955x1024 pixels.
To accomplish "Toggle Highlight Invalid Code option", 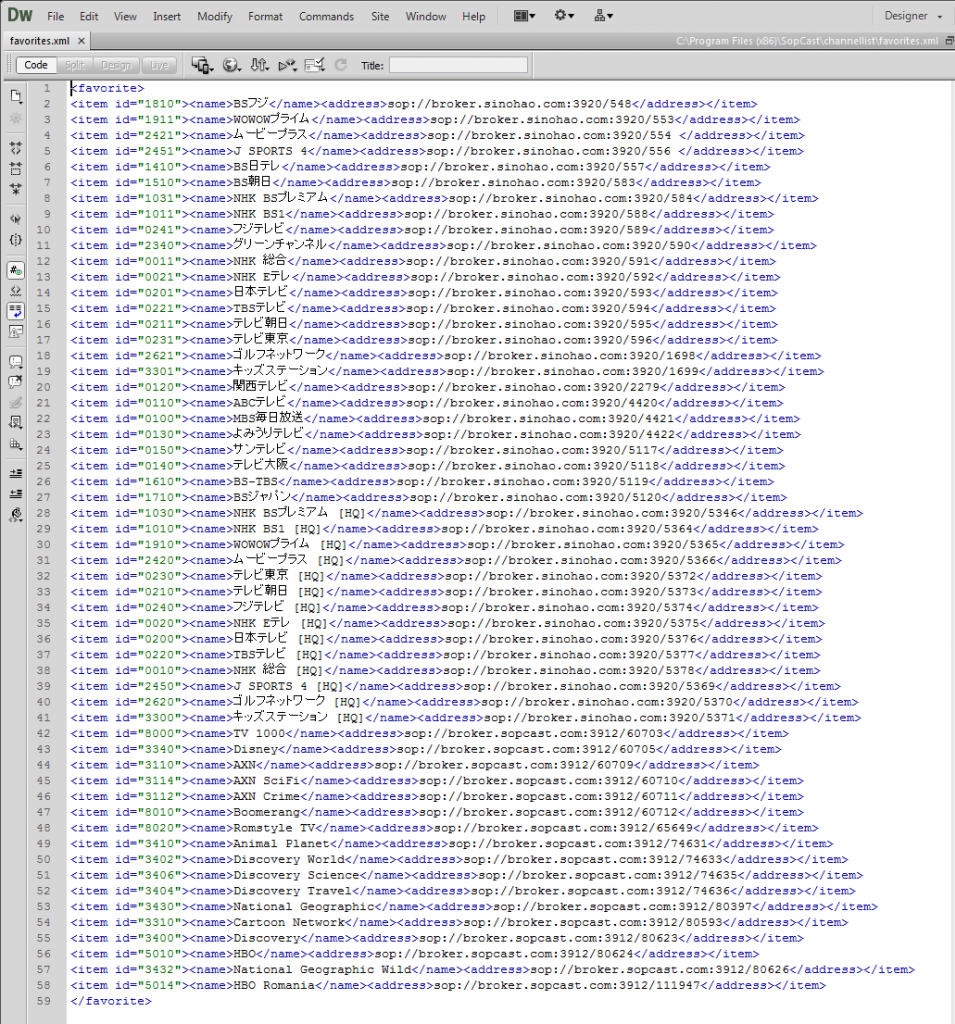I will tap(16, 291).
